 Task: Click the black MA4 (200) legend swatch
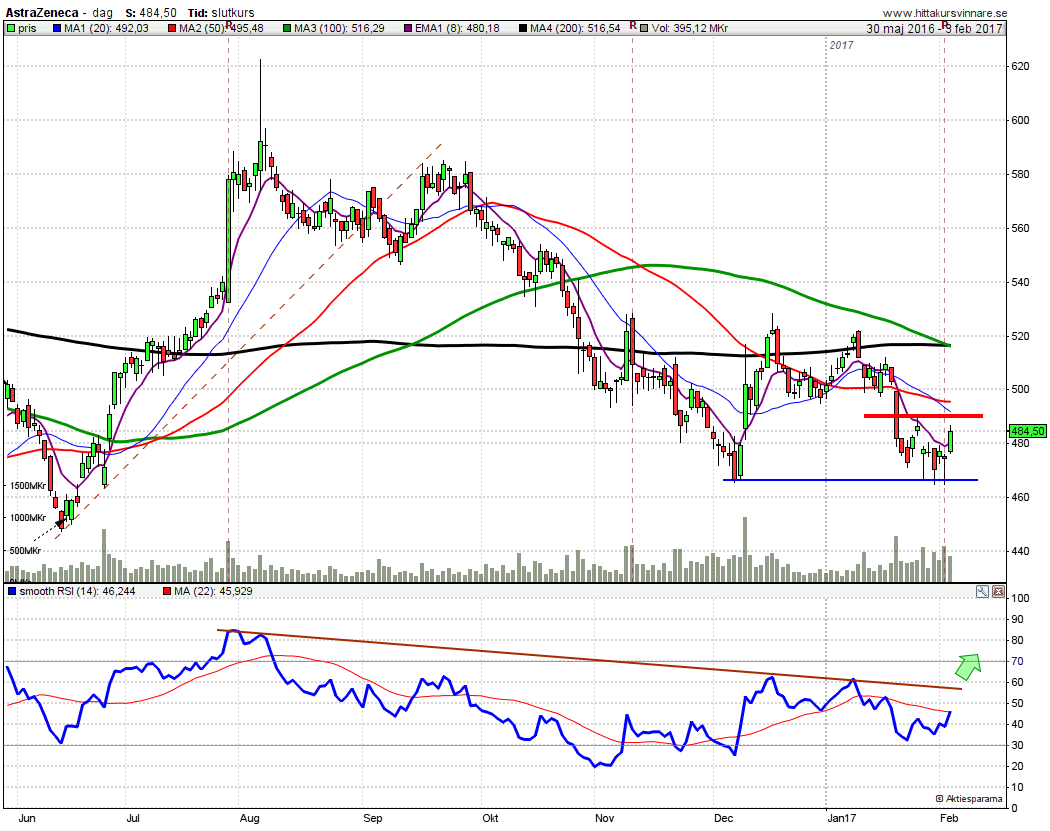click(523, 28)
